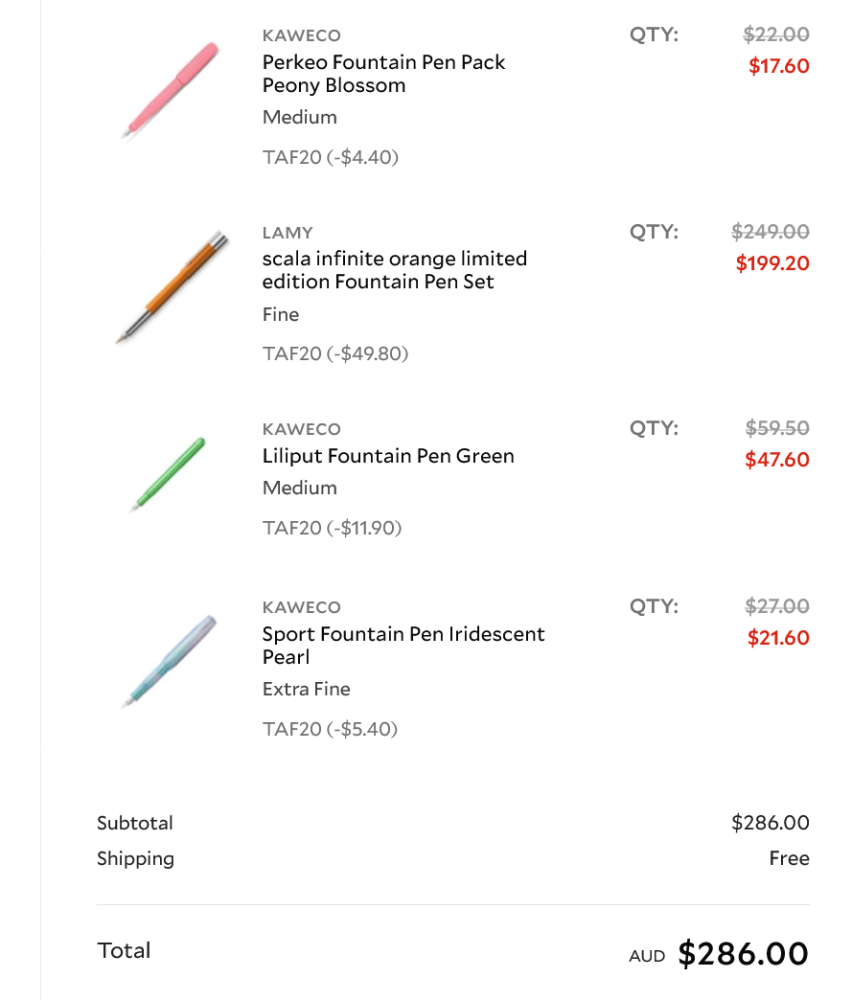Open the scala infinite orange Fountain Pen Set
852x1000 pixels.
click(393, 270)
